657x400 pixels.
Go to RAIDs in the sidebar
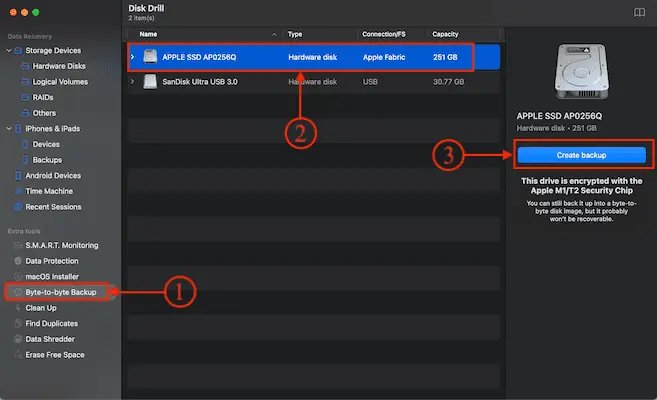click(43, 98)
